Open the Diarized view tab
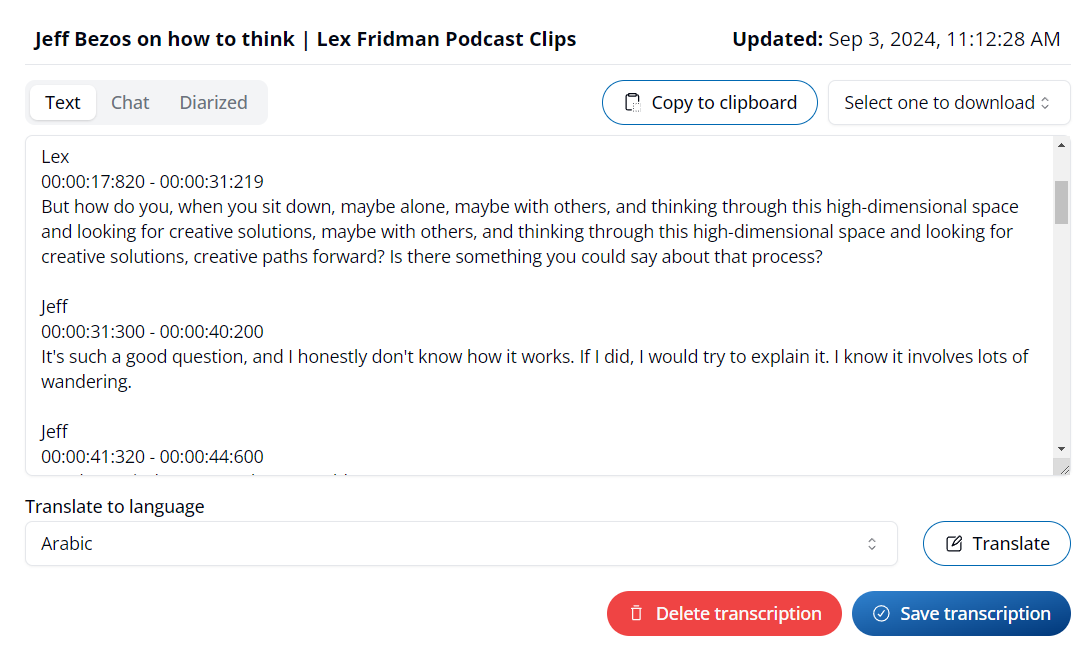1091x655 pixels. (x=213, y=102)
